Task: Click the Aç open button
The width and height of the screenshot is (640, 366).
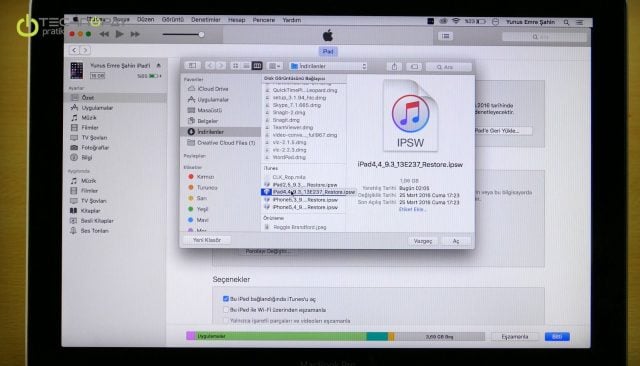Action: [x=456, y=241]
